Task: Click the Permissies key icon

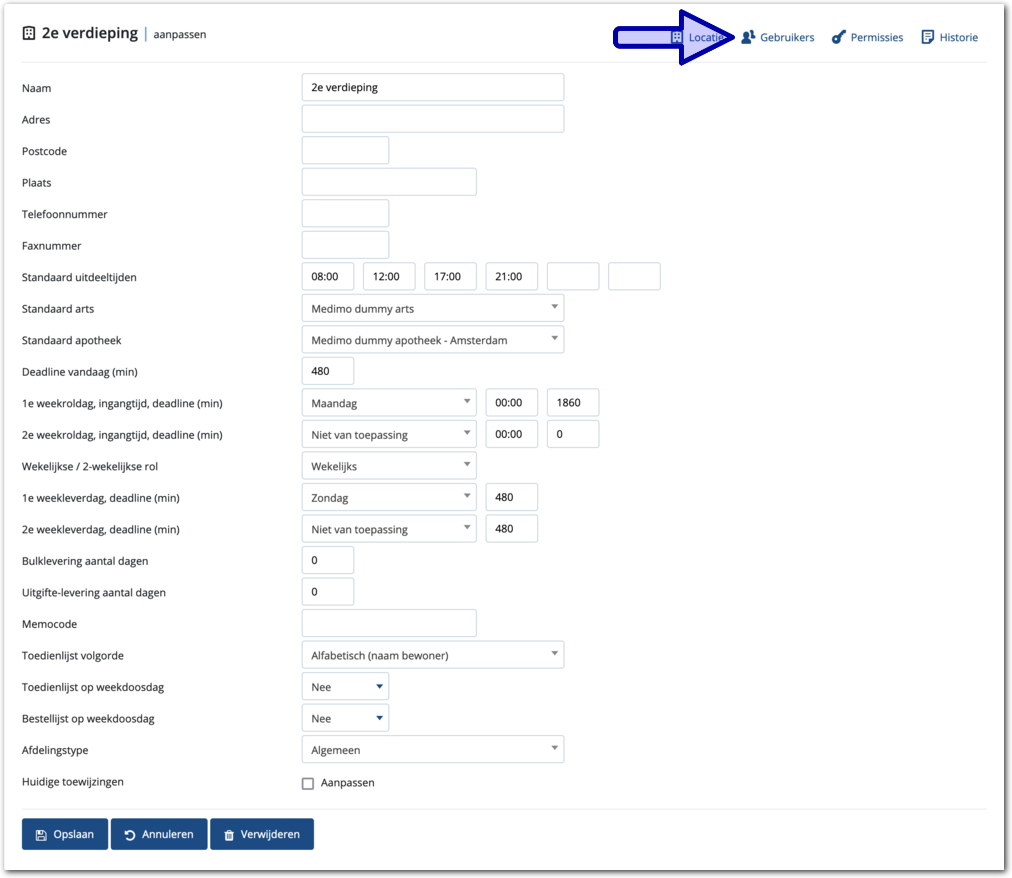Action: (x=839, y=37)
